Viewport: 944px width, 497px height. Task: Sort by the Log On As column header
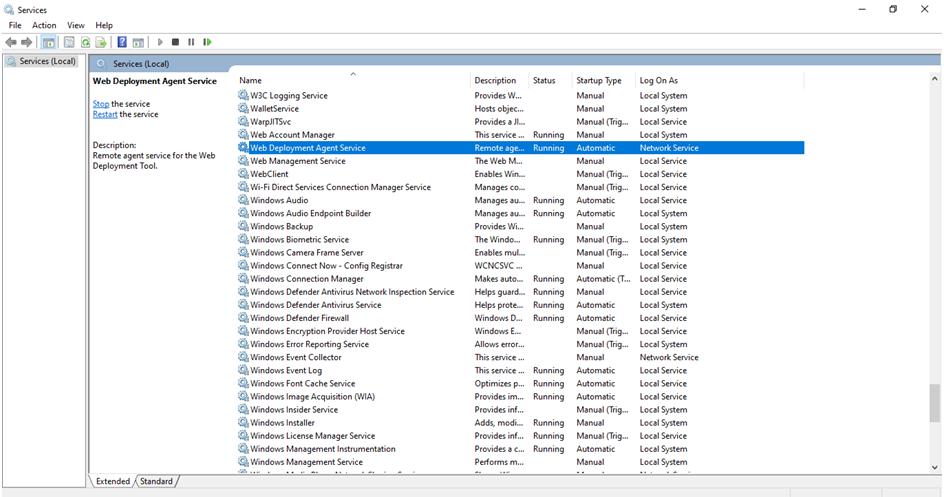point(719,81)
